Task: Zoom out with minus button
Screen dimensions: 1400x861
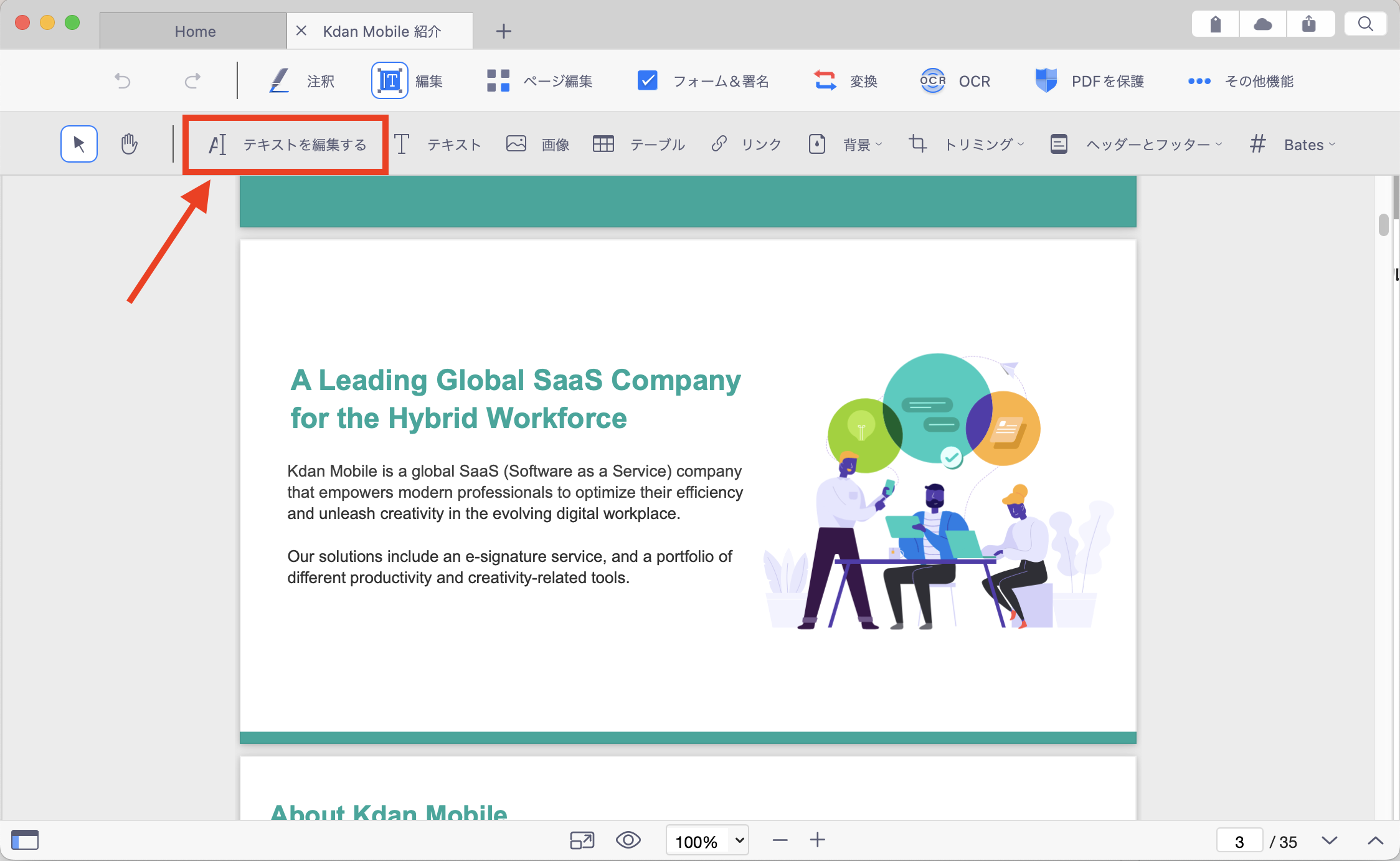Action: point(780,840)
